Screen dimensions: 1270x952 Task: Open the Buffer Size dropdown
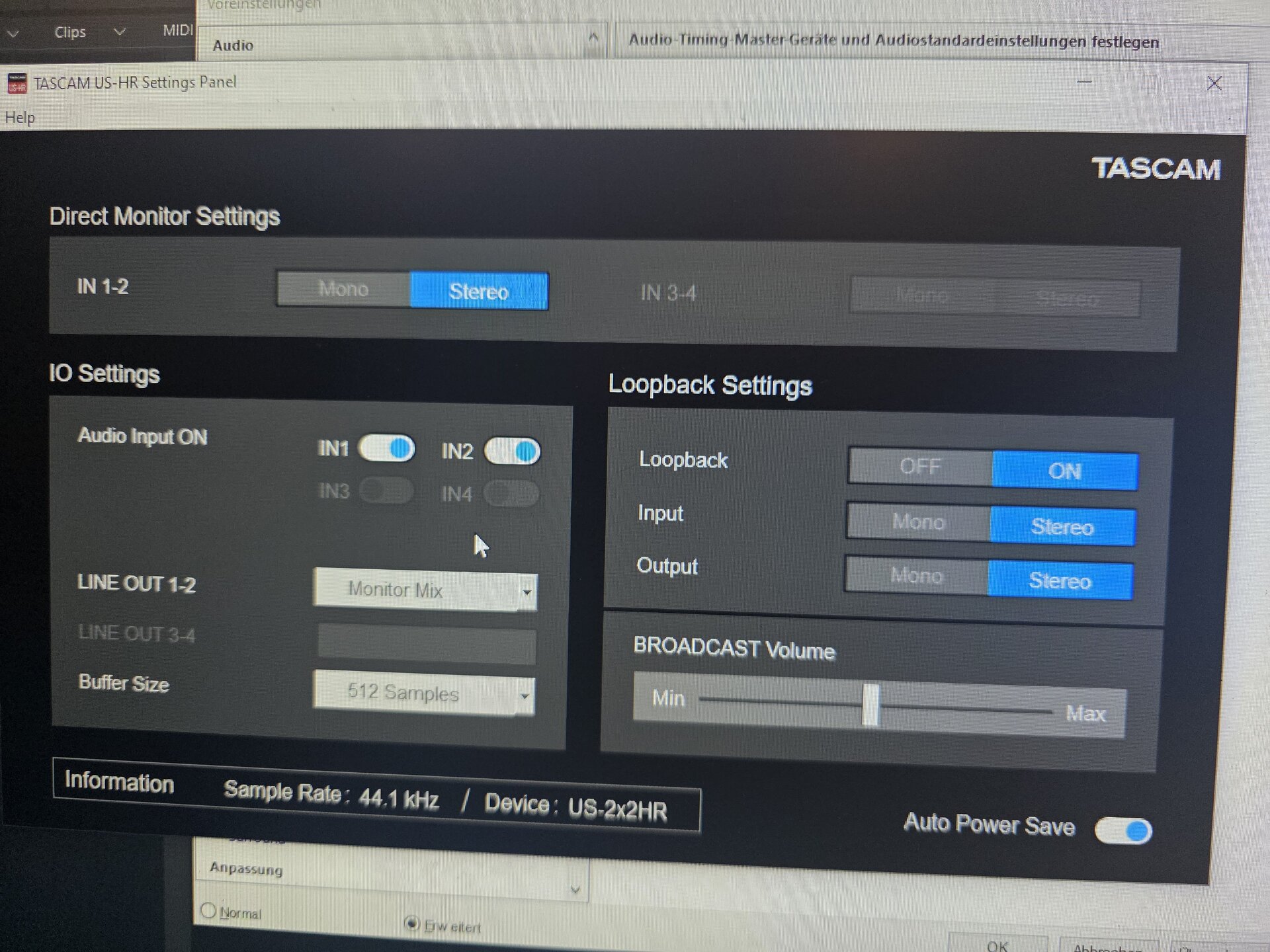pos(424,694)
